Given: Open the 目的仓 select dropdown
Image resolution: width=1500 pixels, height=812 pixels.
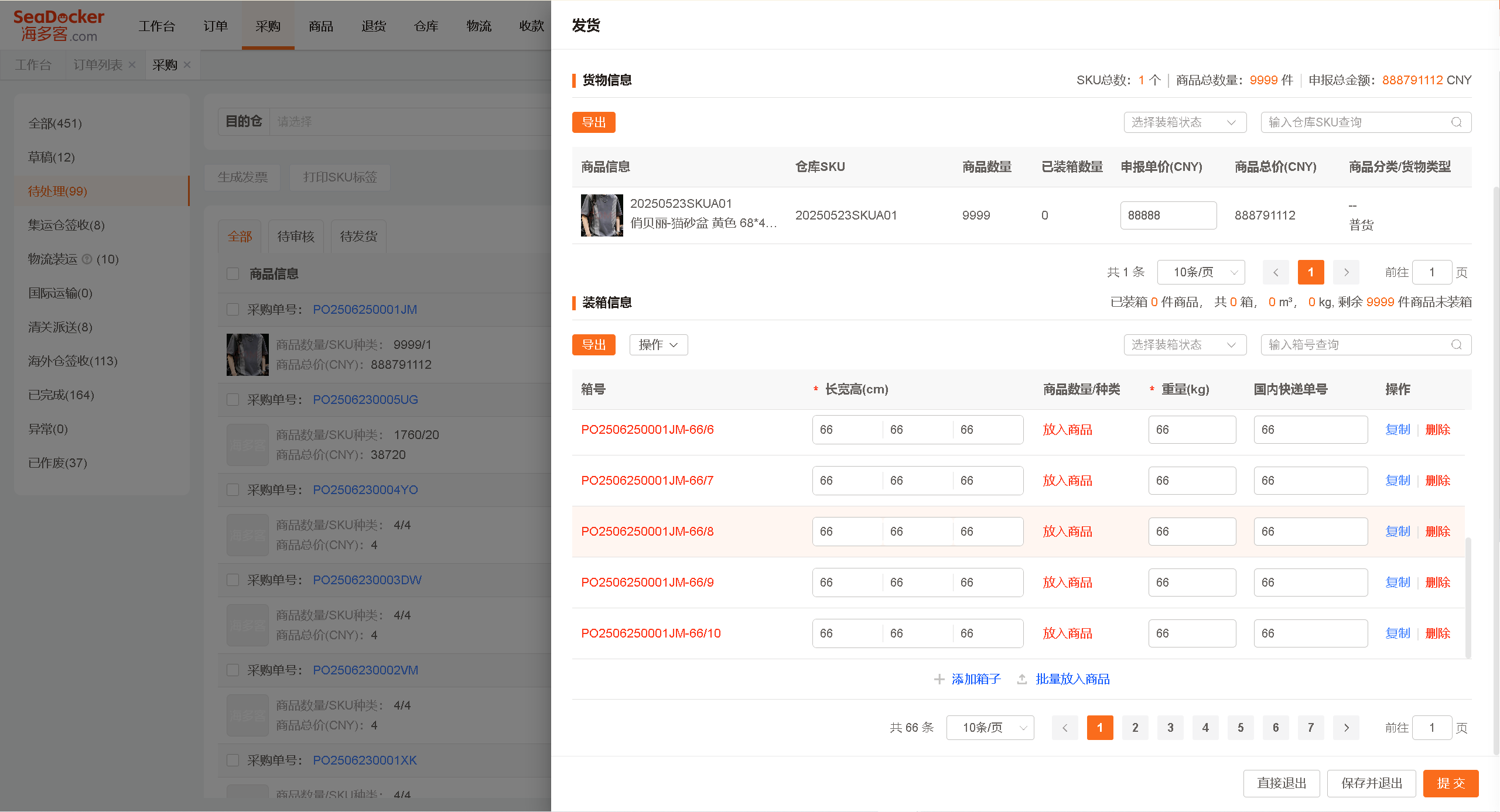Looking at the screenshot, I should (410, 122).
